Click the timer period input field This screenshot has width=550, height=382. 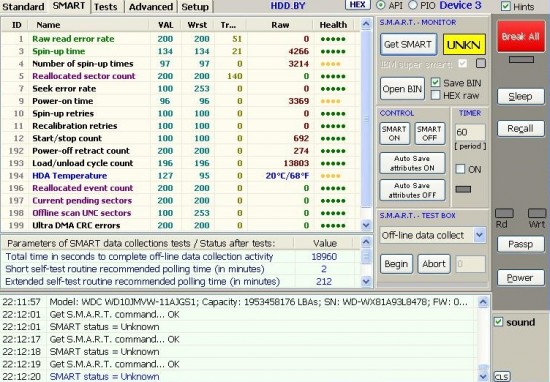tap(470, 132)
